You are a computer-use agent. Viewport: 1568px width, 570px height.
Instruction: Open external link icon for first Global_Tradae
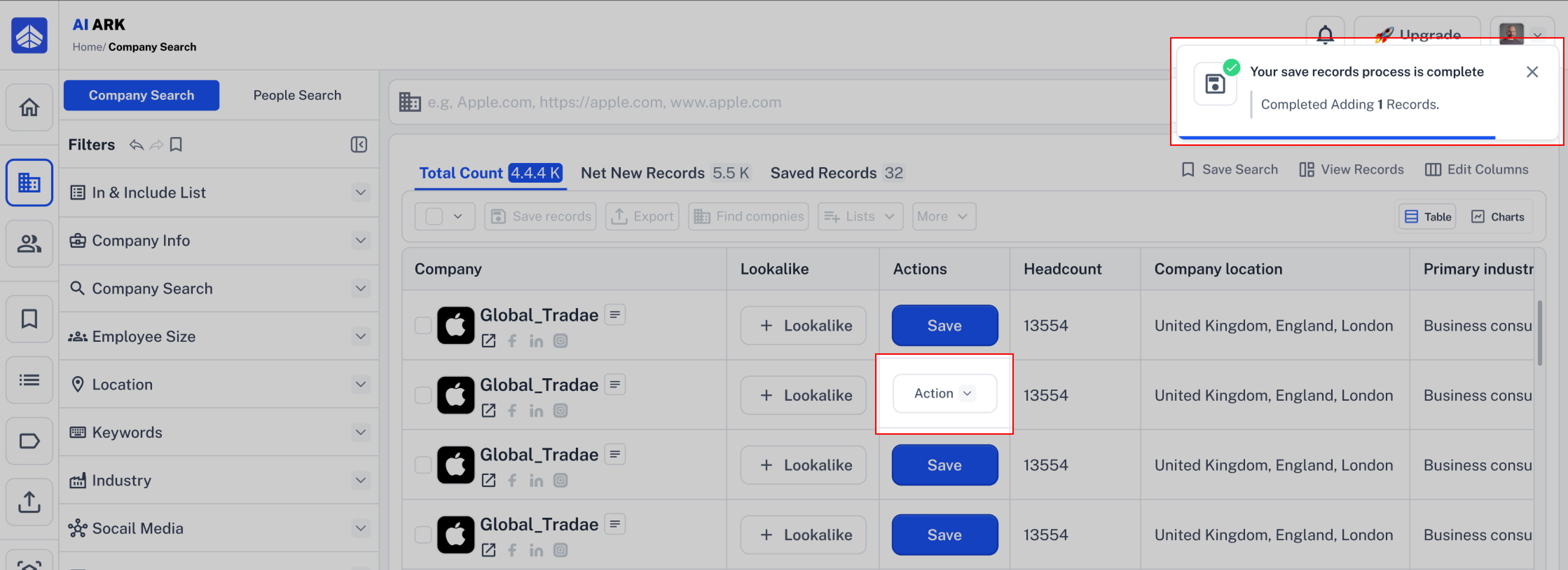coord(488,341)
